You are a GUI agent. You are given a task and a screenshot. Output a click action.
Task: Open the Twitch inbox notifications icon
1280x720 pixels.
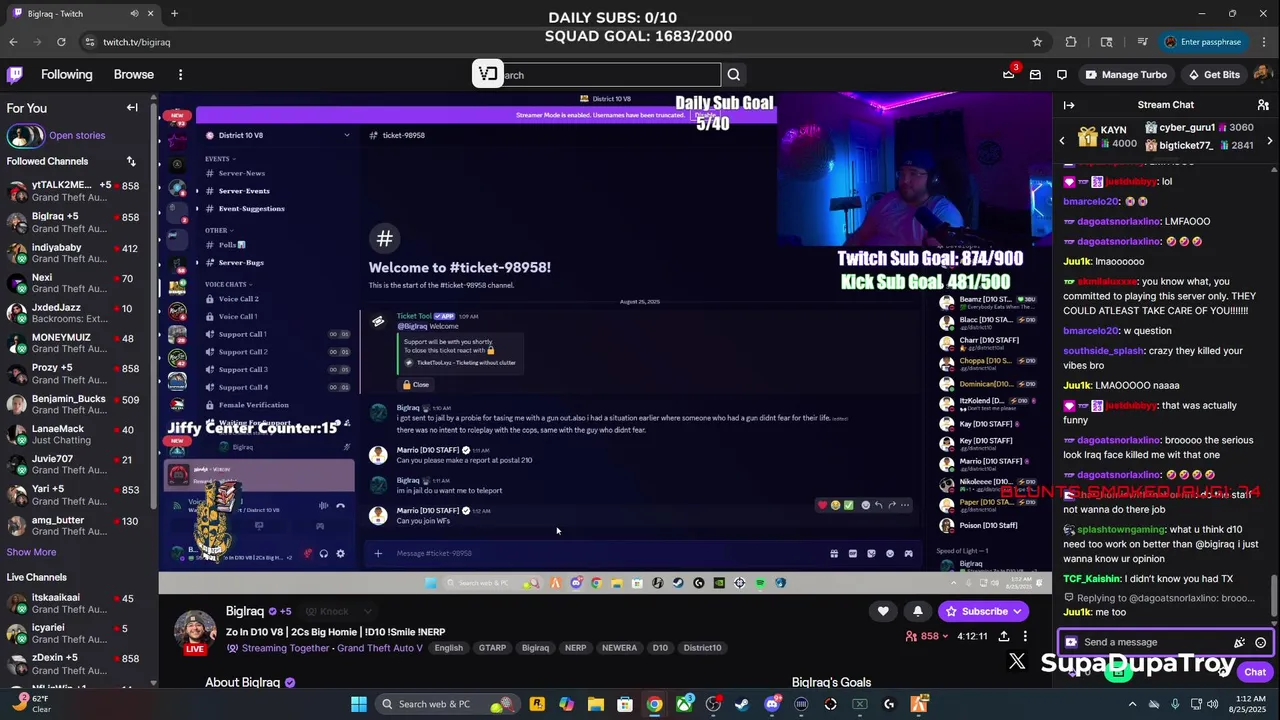[x=1035, y=75]
